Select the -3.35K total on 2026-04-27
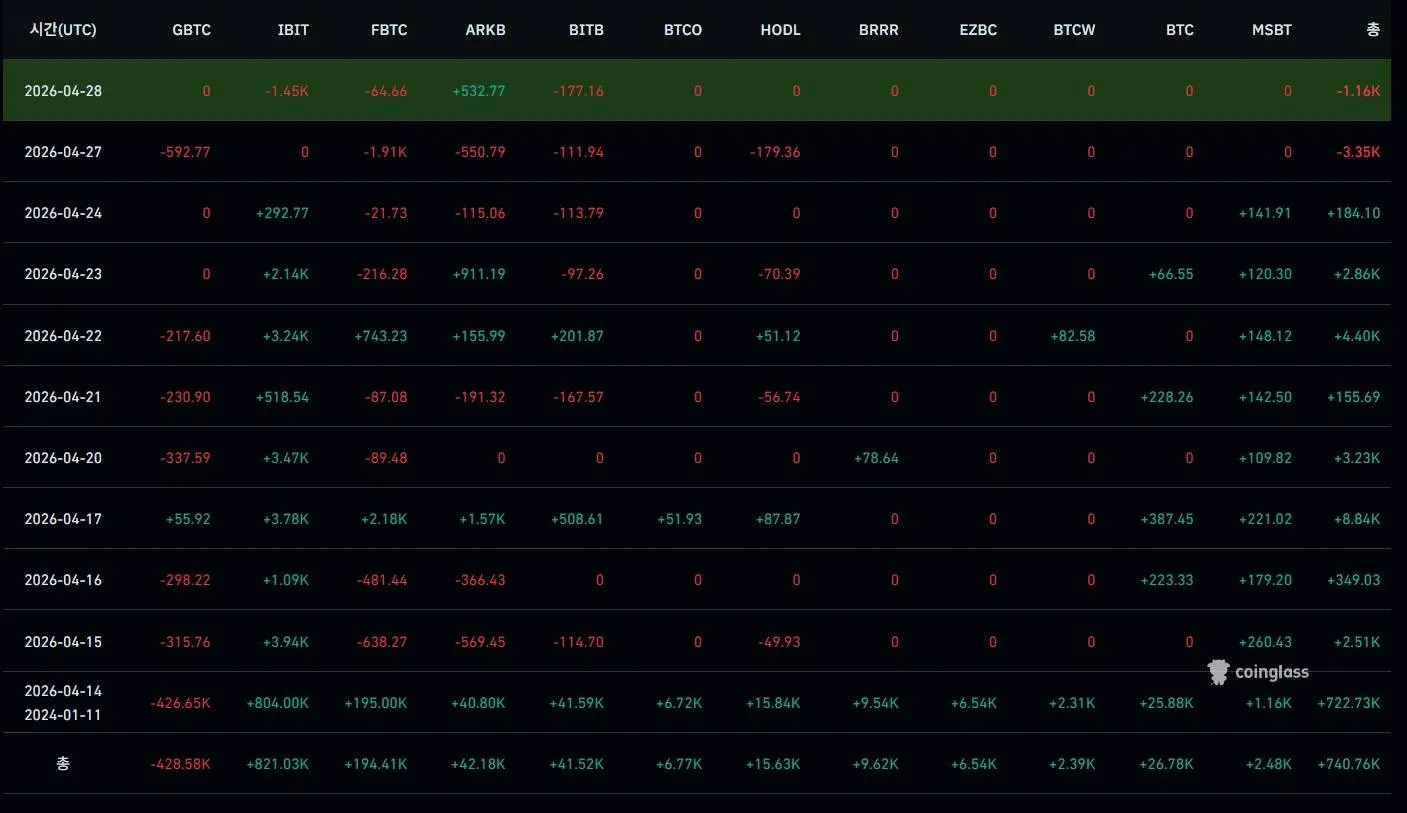 tap(1358, 152)
